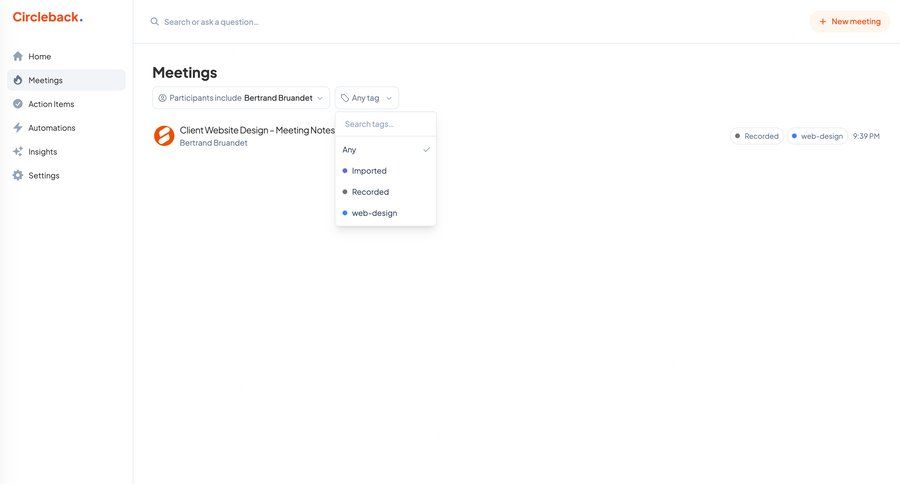Click the Meetings flame icon
The image size is (900, 484).
[x=18, y=80]
